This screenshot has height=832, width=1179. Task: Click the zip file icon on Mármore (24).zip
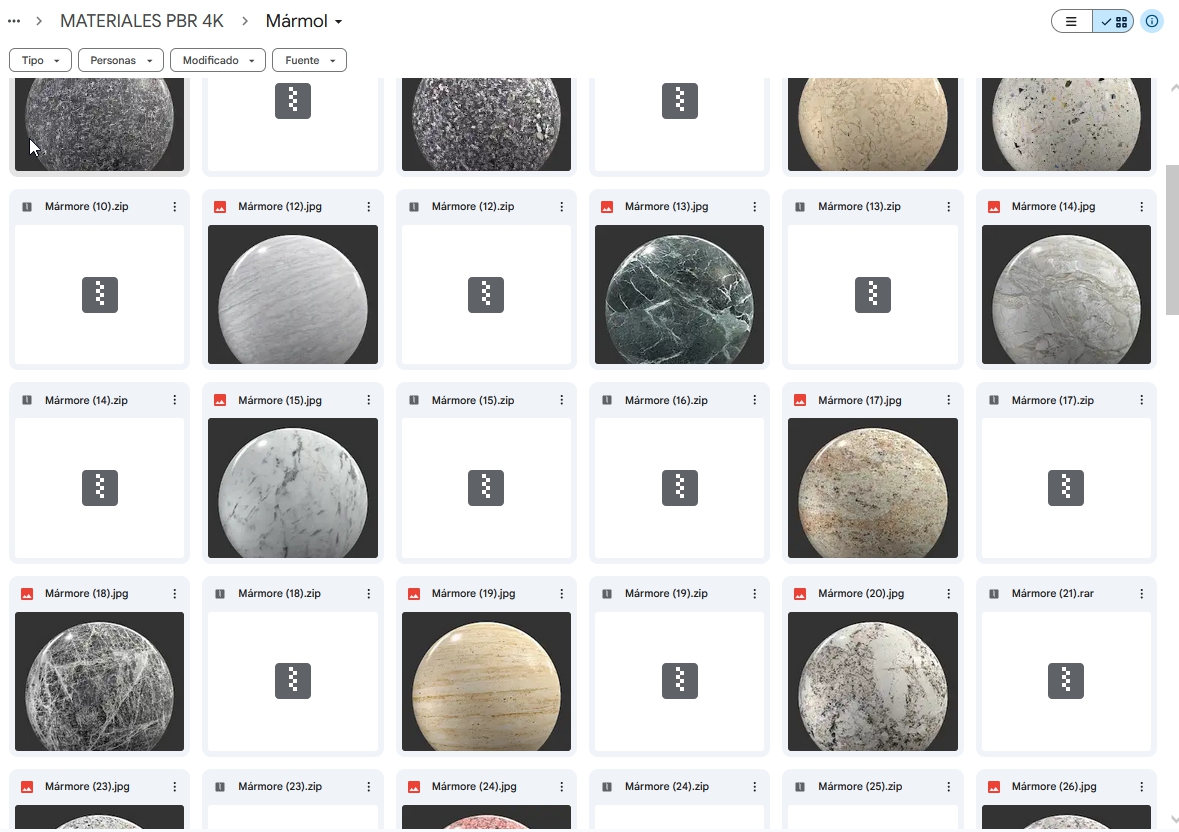(606, 786)
